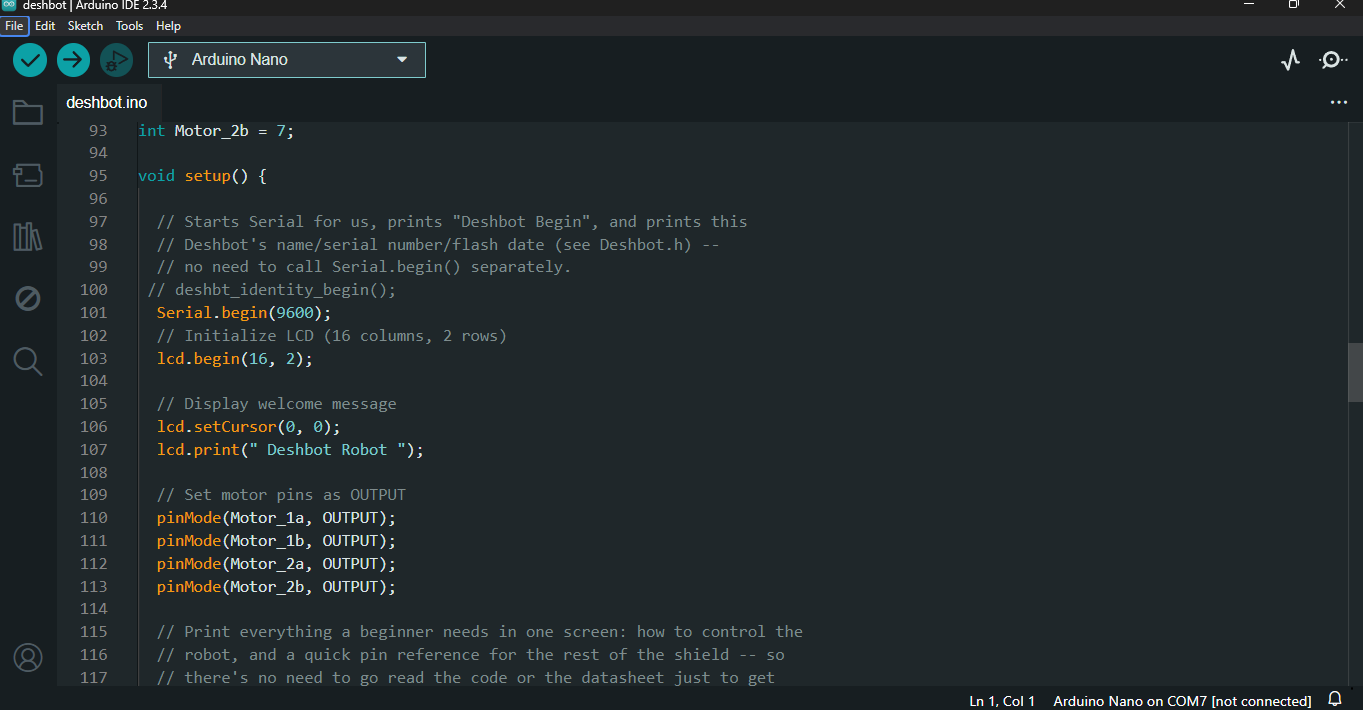The height and width of the screenshot is (710, 1363).
Task: Select the deshbot.ino tab
Action: pos(107,103)
